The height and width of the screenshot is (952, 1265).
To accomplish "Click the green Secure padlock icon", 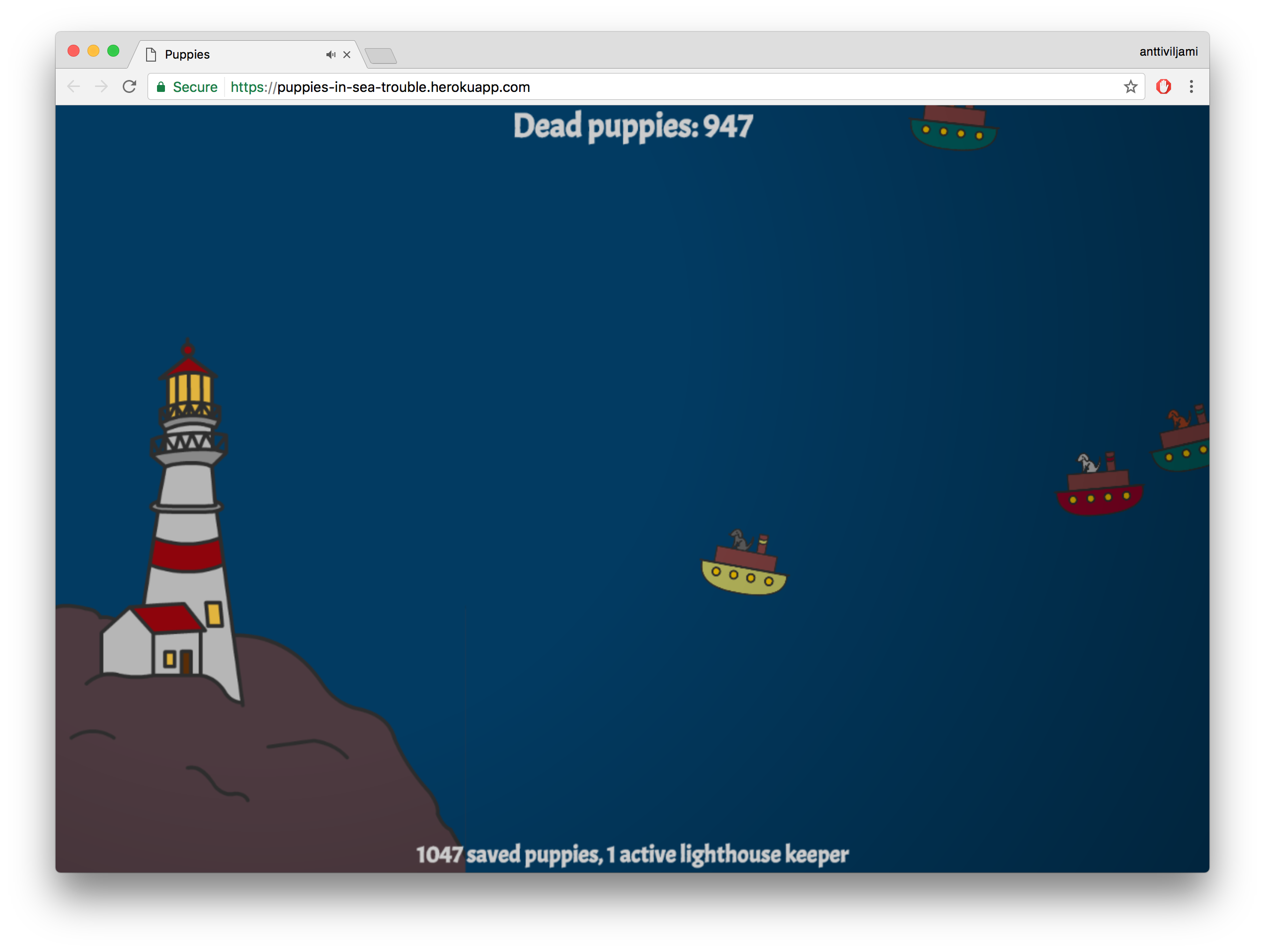I will [161, 87].
